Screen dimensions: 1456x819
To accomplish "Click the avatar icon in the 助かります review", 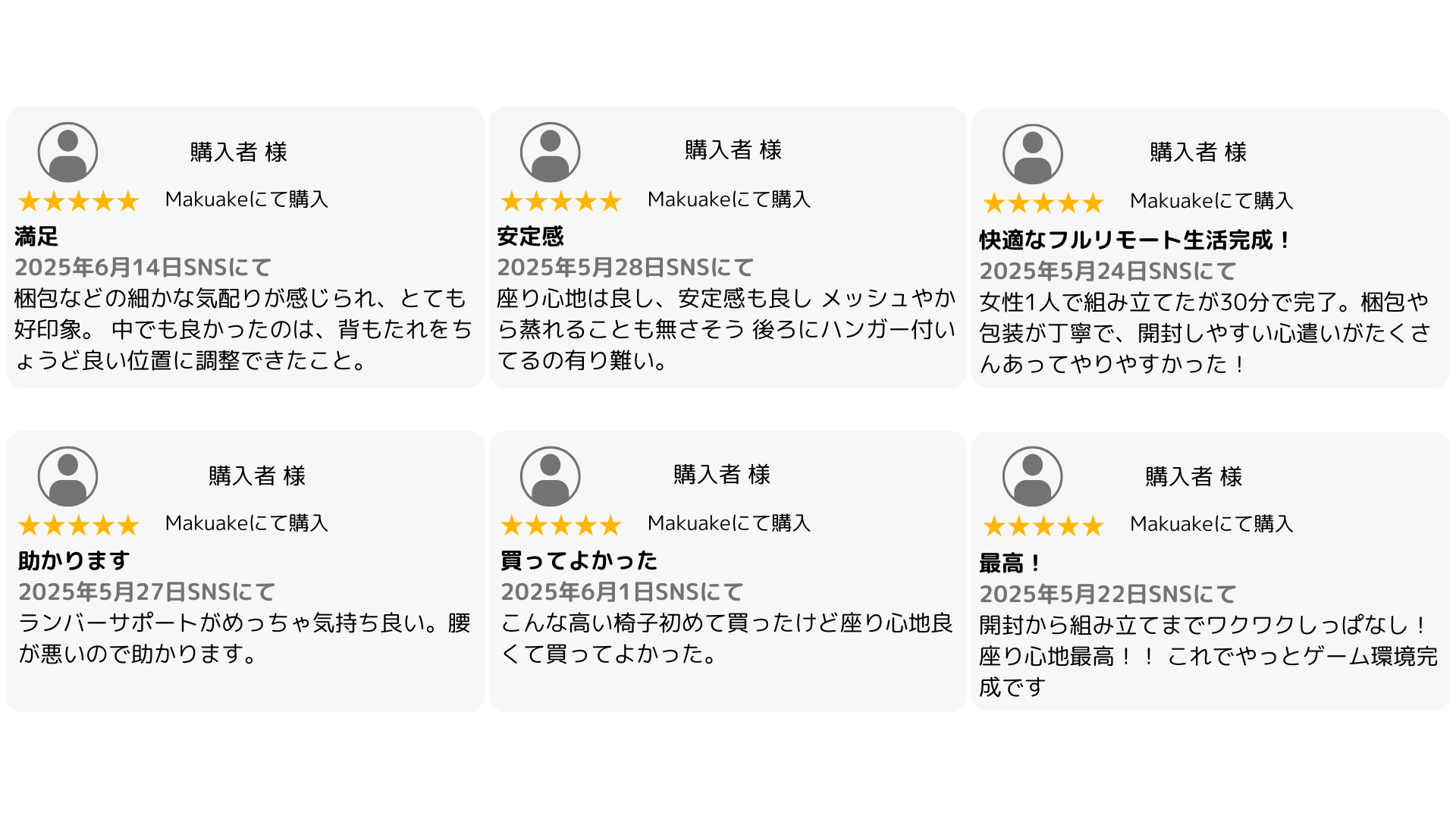I will [x=67, y=476].
